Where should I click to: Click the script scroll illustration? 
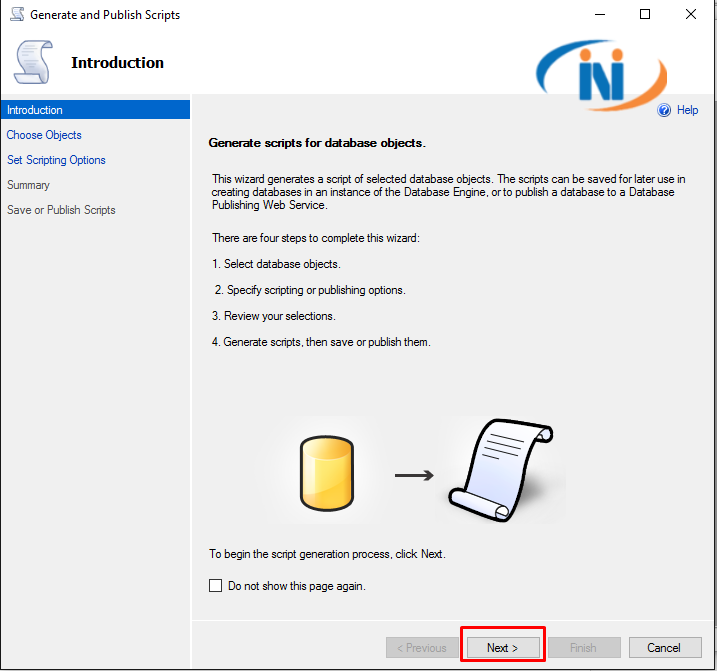[x=501, y=470]
